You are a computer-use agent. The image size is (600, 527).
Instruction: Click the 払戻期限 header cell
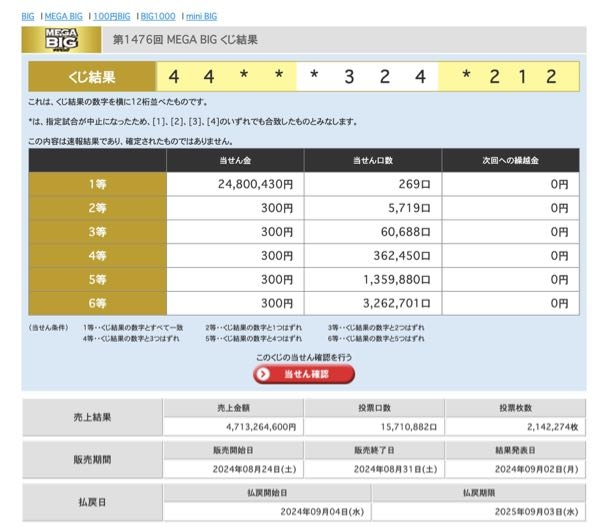[x=479, y=493]
